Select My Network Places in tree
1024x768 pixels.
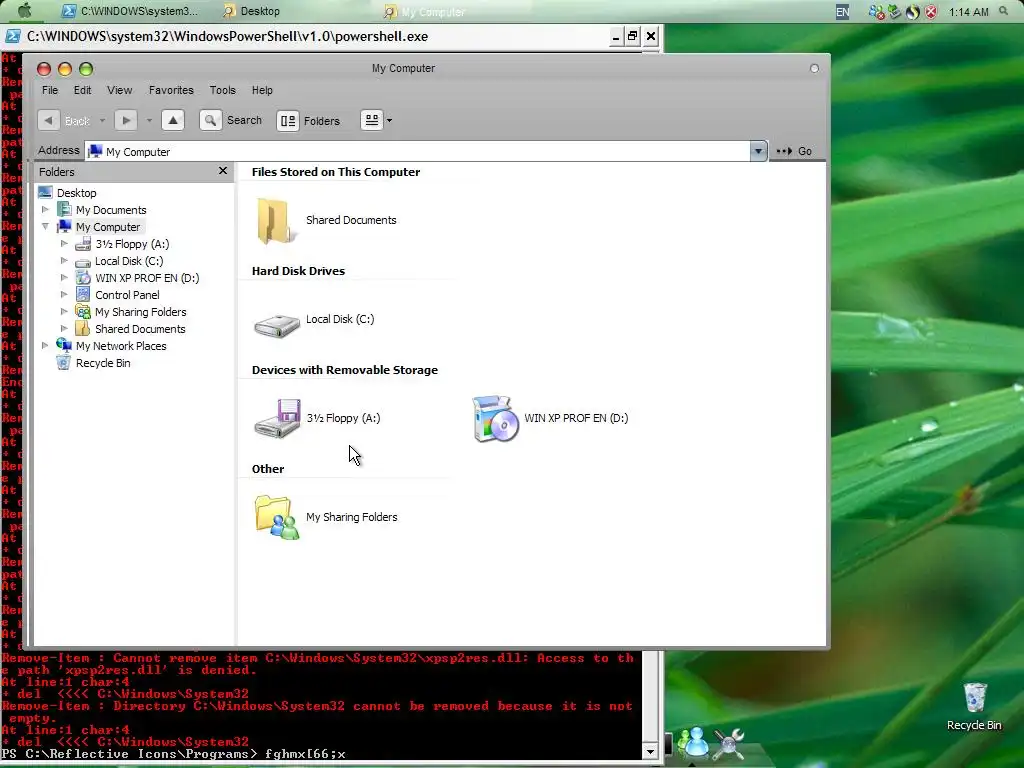point(121,345)
